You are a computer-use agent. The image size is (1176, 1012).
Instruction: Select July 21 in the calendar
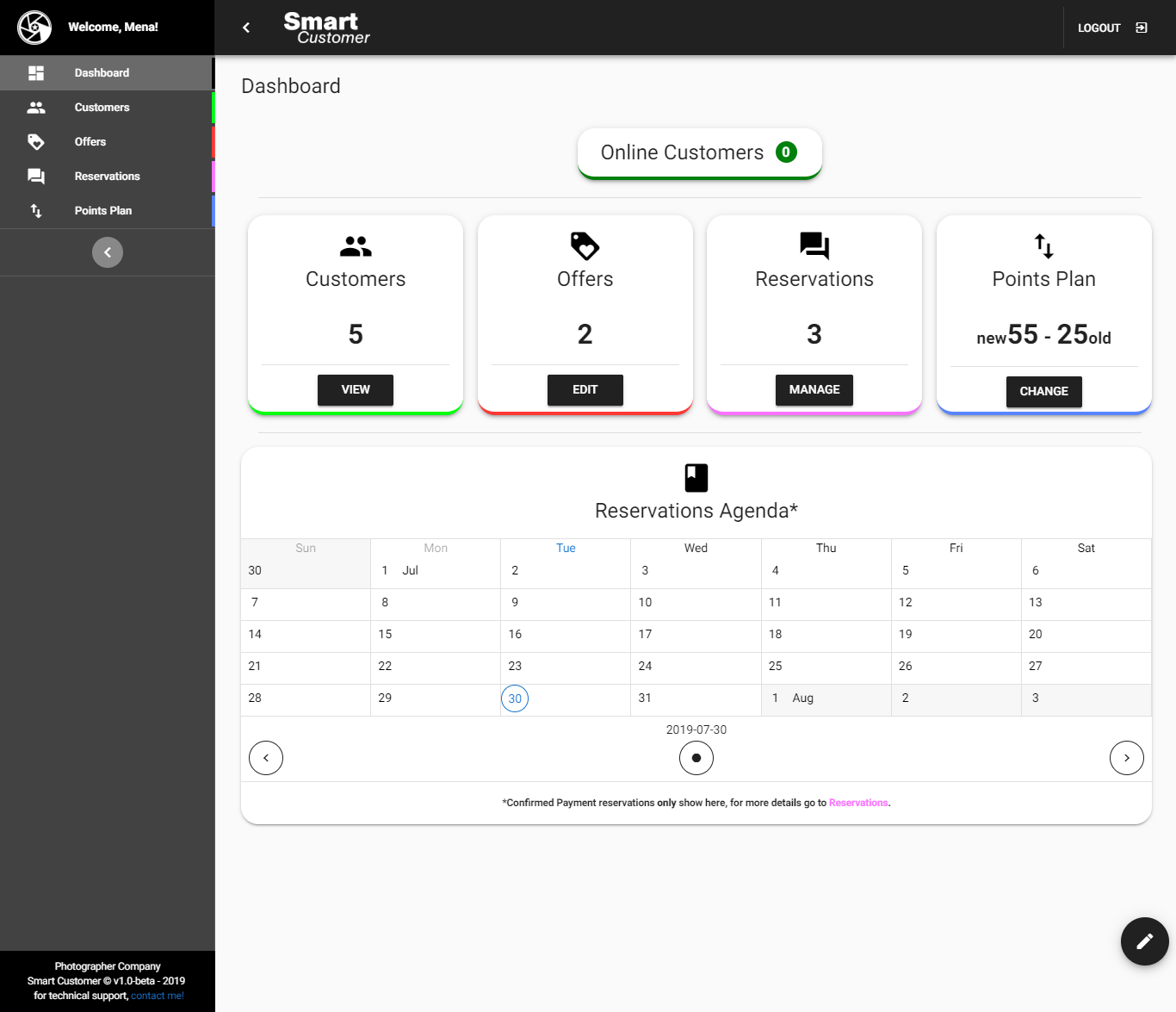click(x=255, y=667)
